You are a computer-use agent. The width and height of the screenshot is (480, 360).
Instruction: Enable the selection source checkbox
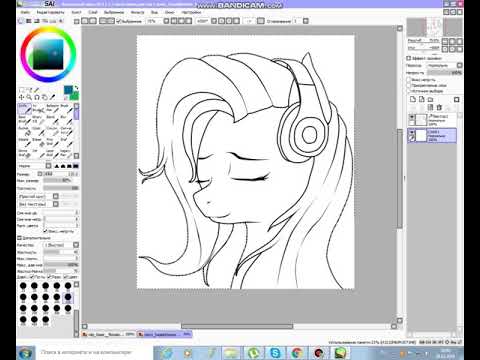click(409, 91)
